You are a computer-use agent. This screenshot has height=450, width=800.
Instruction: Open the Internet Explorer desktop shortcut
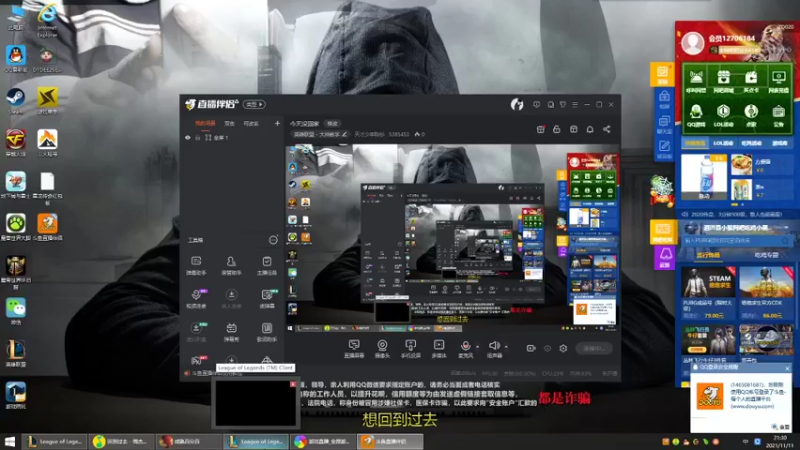[x=47, y=15]
